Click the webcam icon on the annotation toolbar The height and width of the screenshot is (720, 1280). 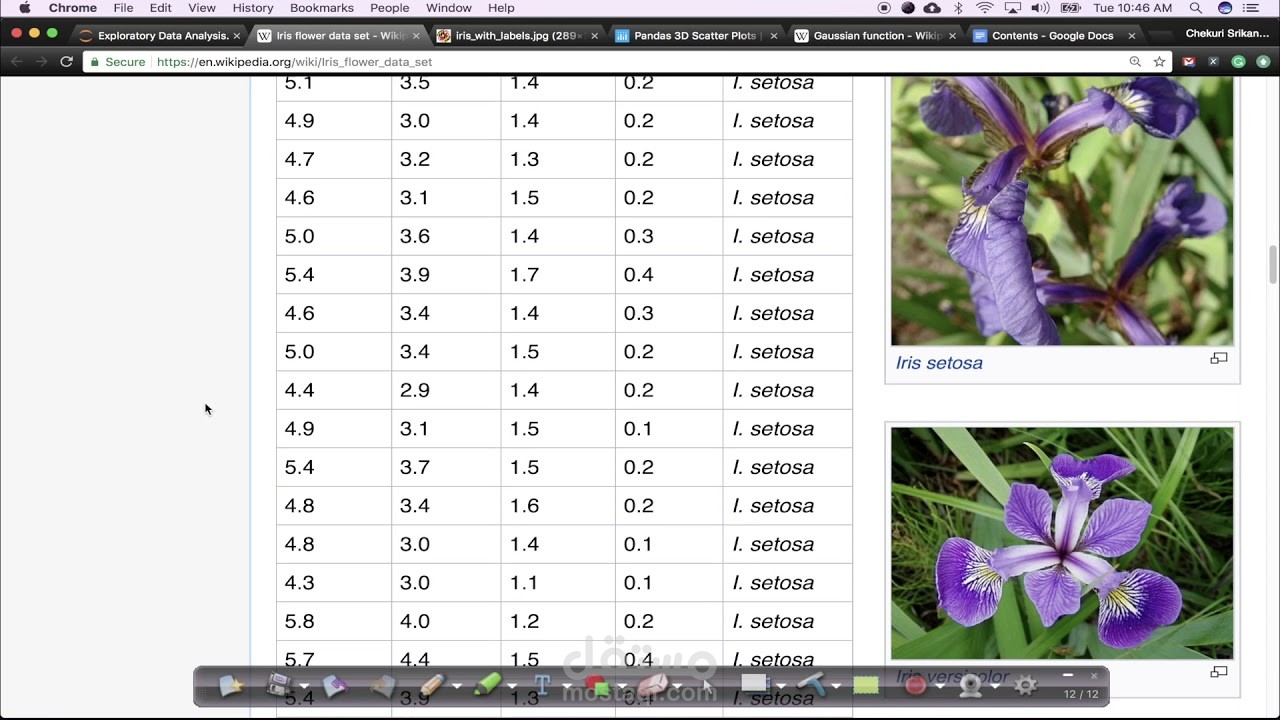point(970,686)
